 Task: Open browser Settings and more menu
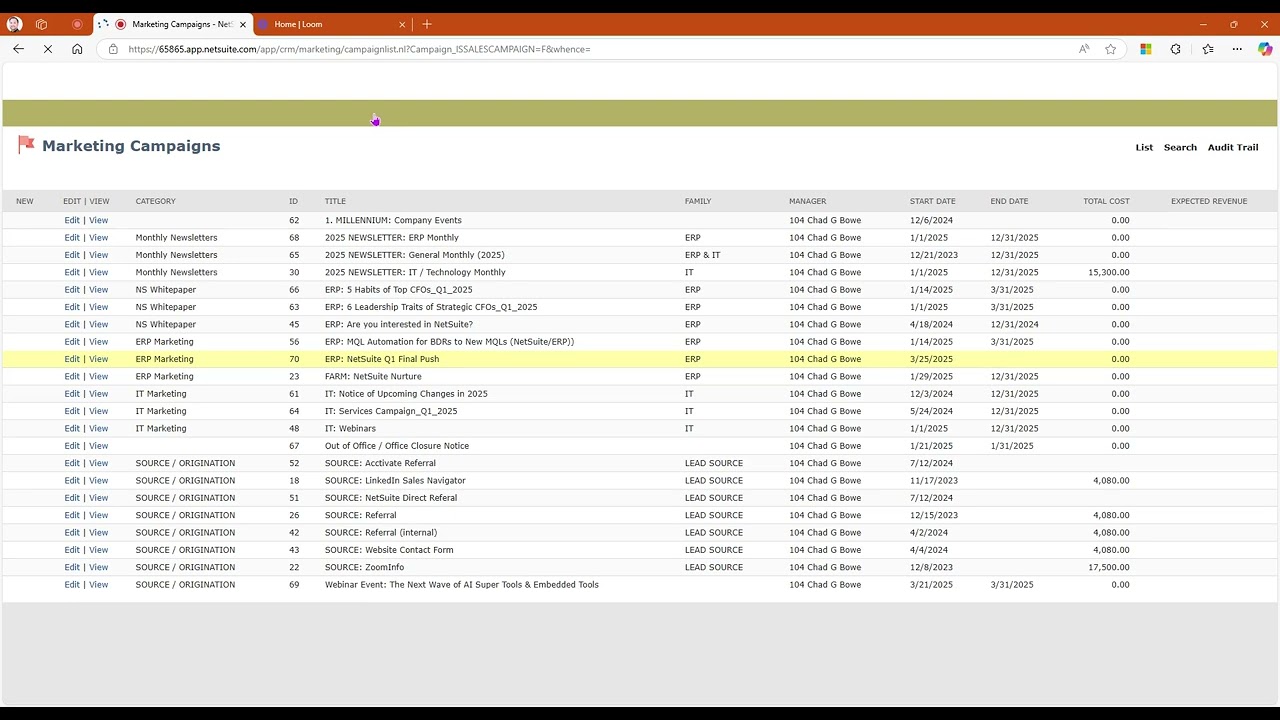(1237, 49)
